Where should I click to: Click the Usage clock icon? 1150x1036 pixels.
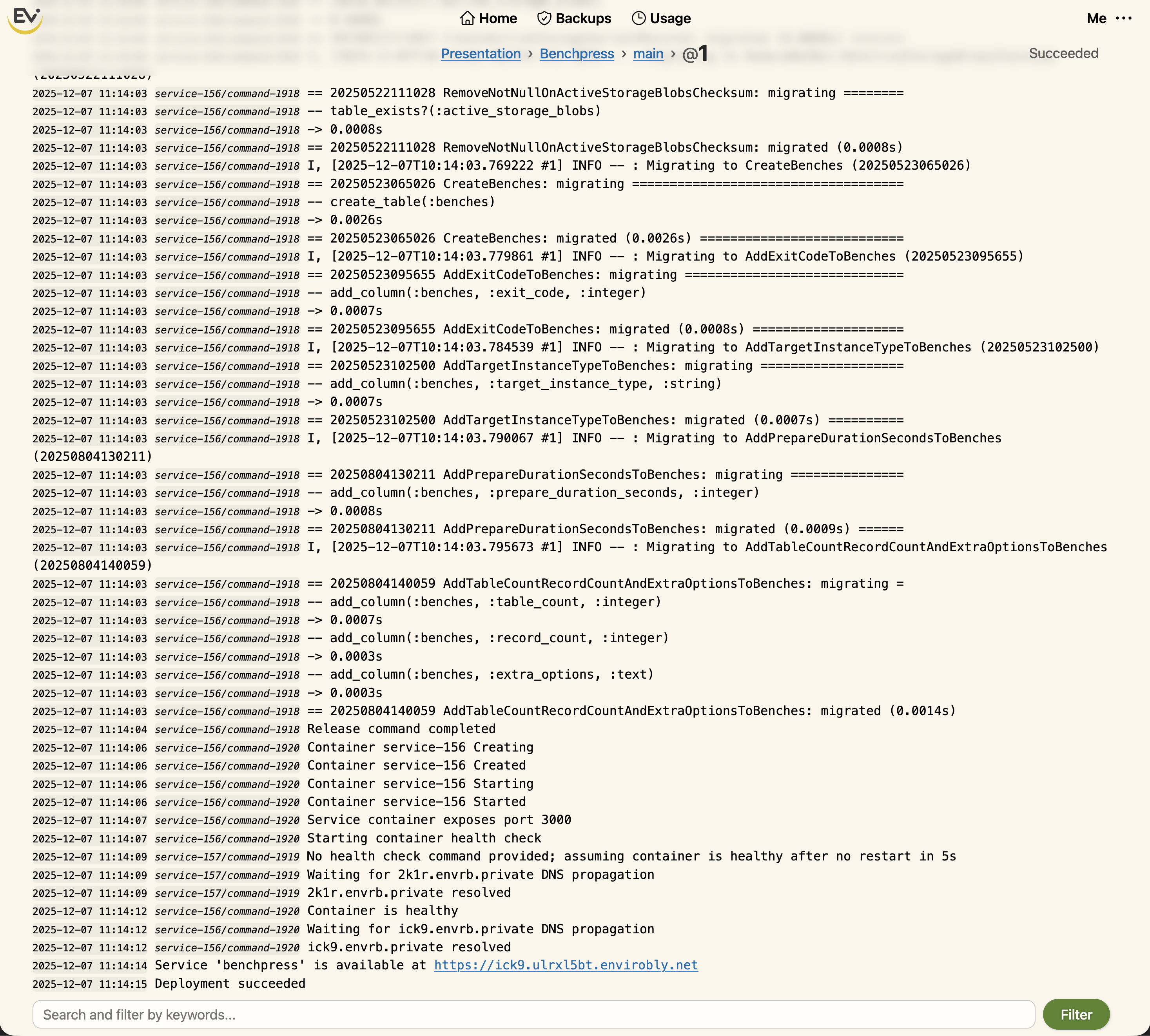[x=638, y=18]
